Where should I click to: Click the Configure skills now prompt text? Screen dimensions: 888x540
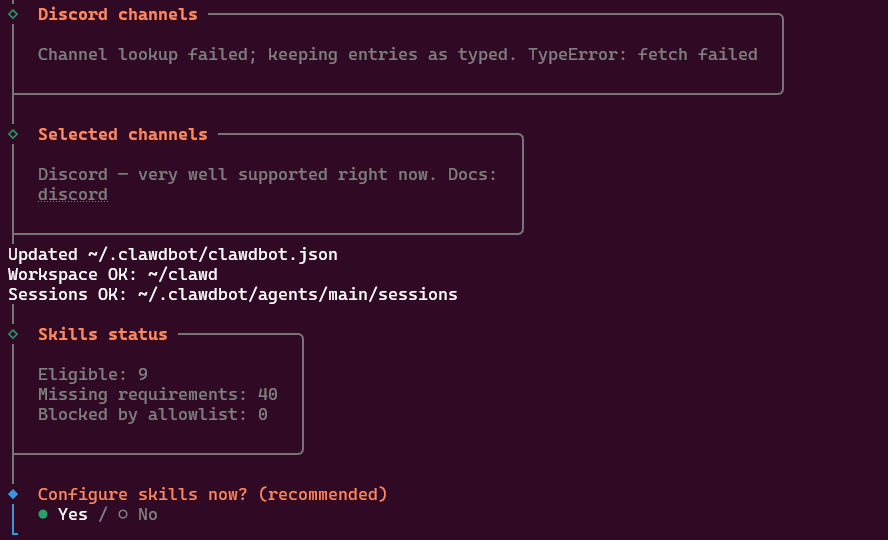tap(212, 494)
